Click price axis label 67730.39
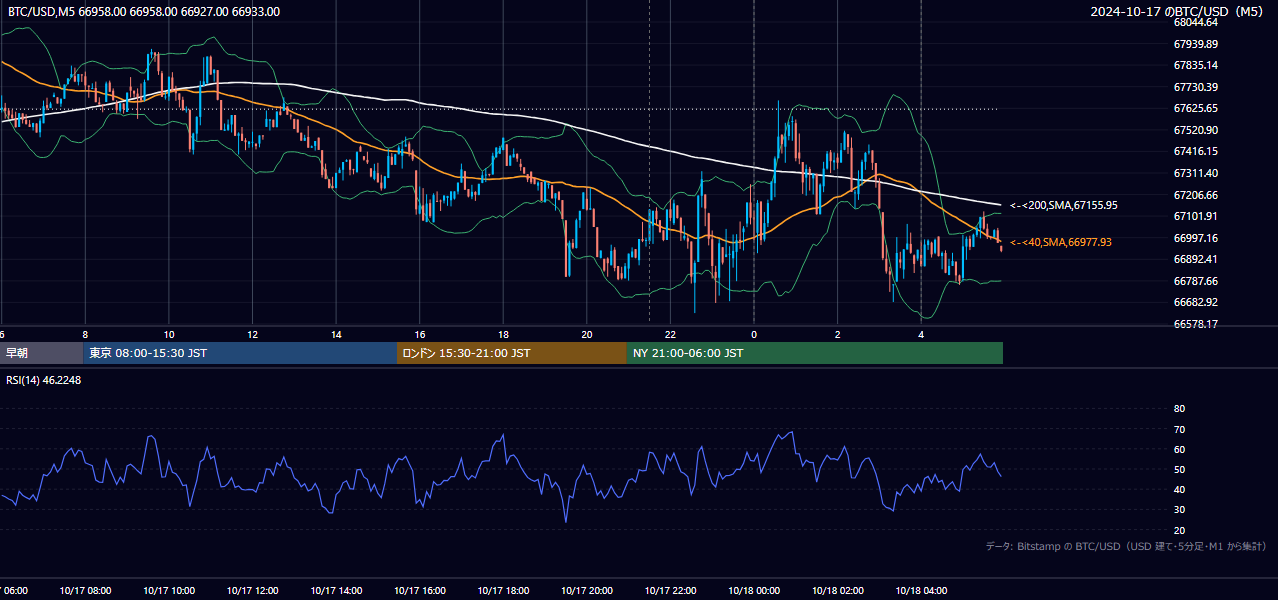The width and height of the screenshot is (1278, 600). pyautogui.click(x=1195, y=87)
